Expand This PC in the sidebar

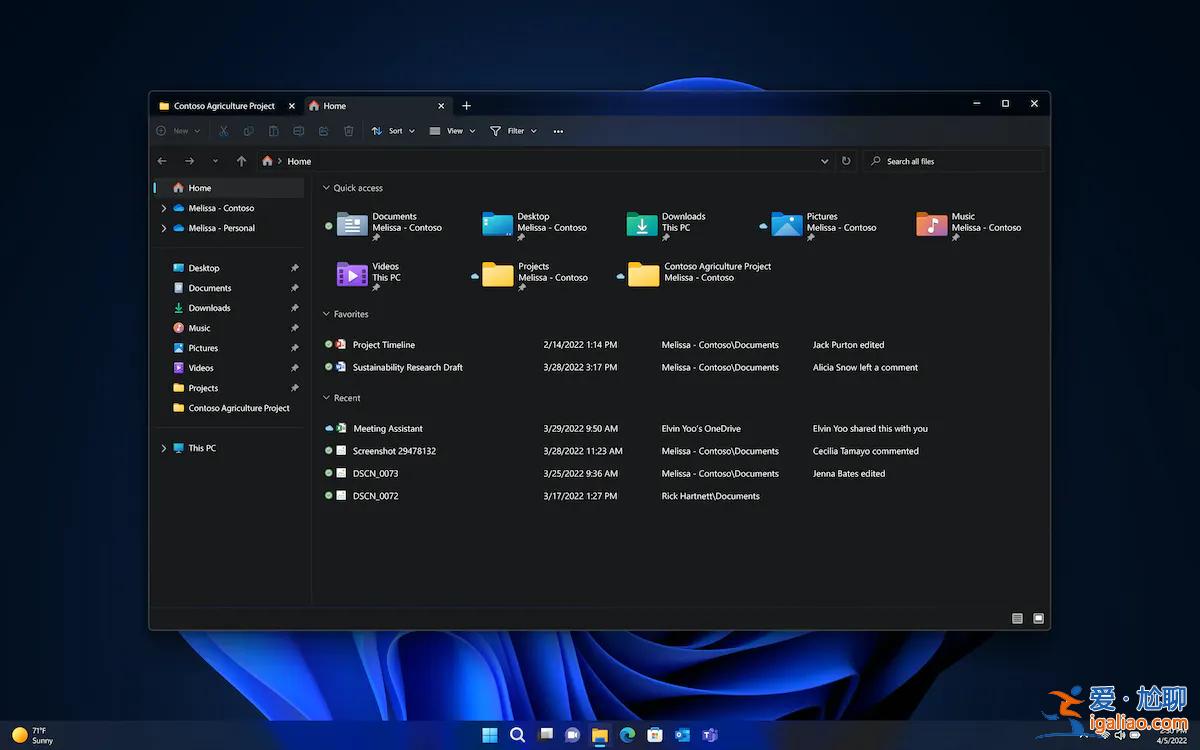coord(163,448)
